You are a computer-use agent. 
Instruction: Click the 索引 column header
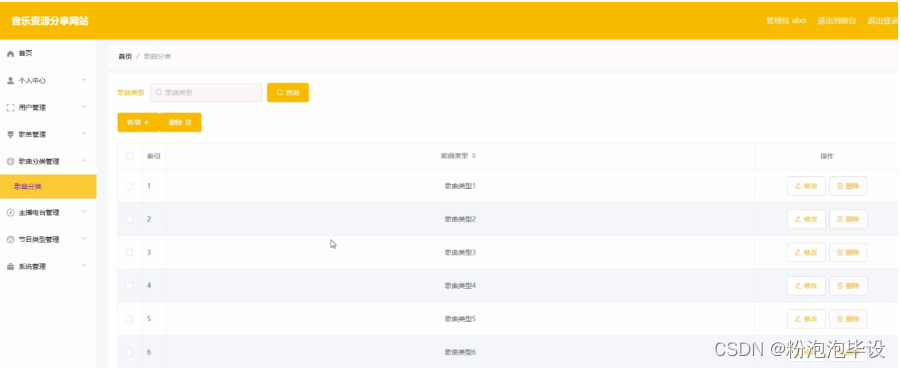pos(154,156)
